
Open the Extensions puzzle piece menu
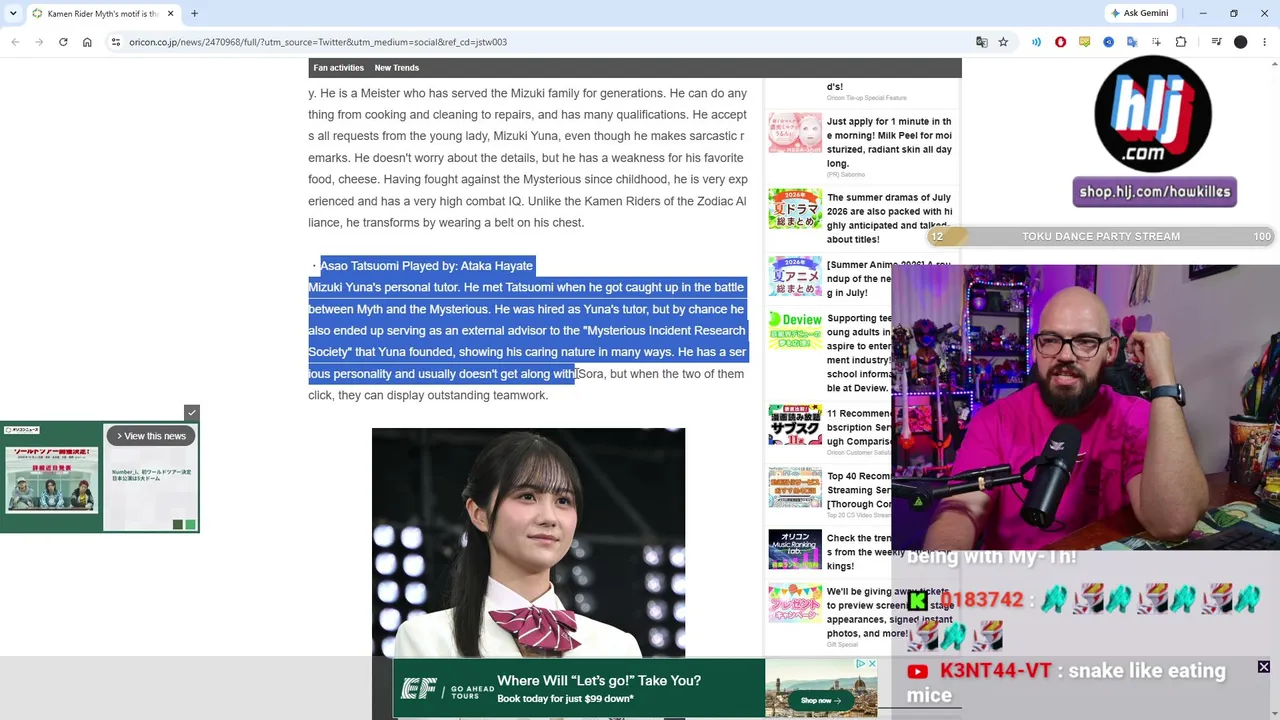(x=1181, y=42)
